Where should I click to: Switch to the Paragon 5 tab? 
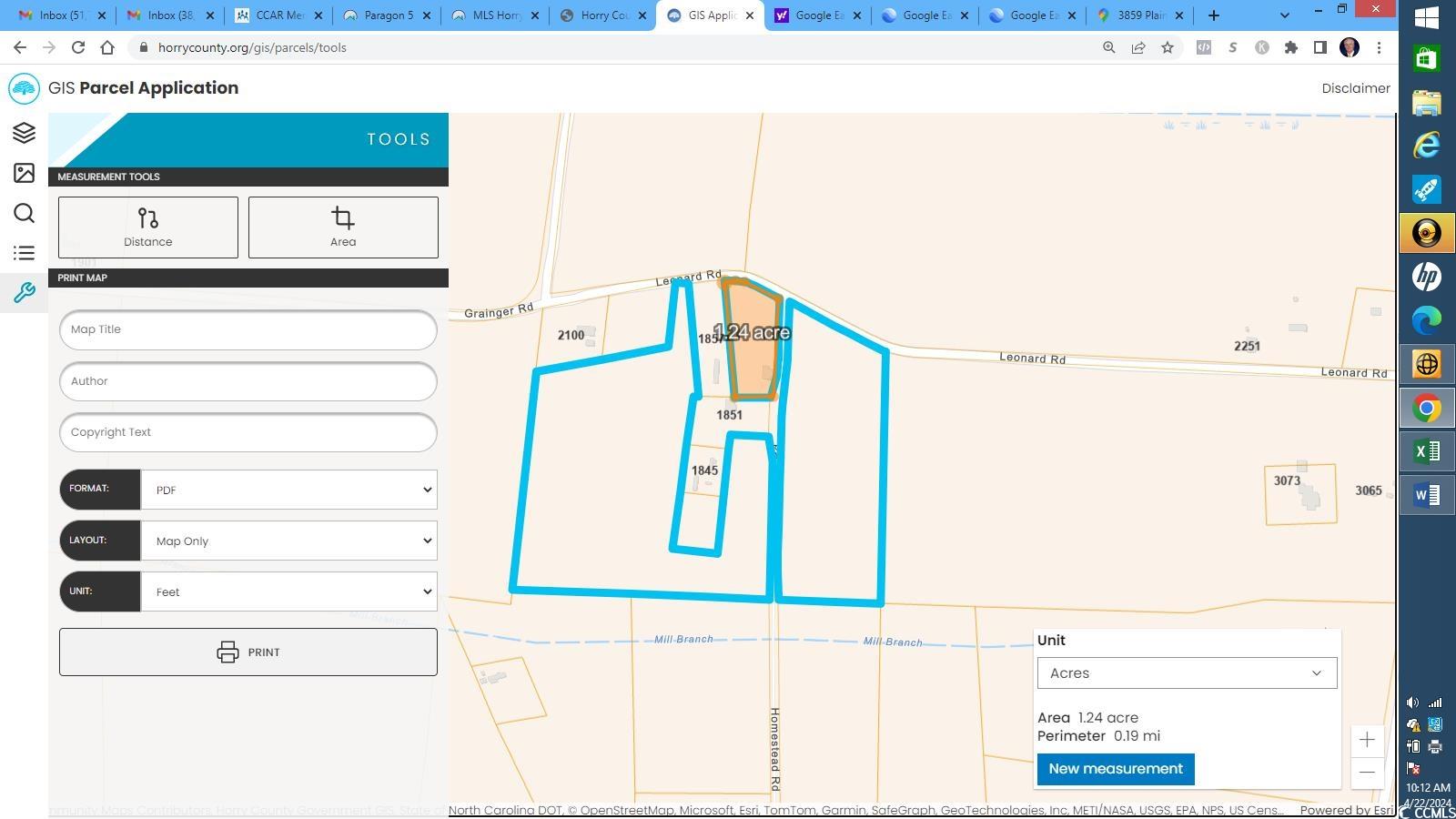coord(384,15)
